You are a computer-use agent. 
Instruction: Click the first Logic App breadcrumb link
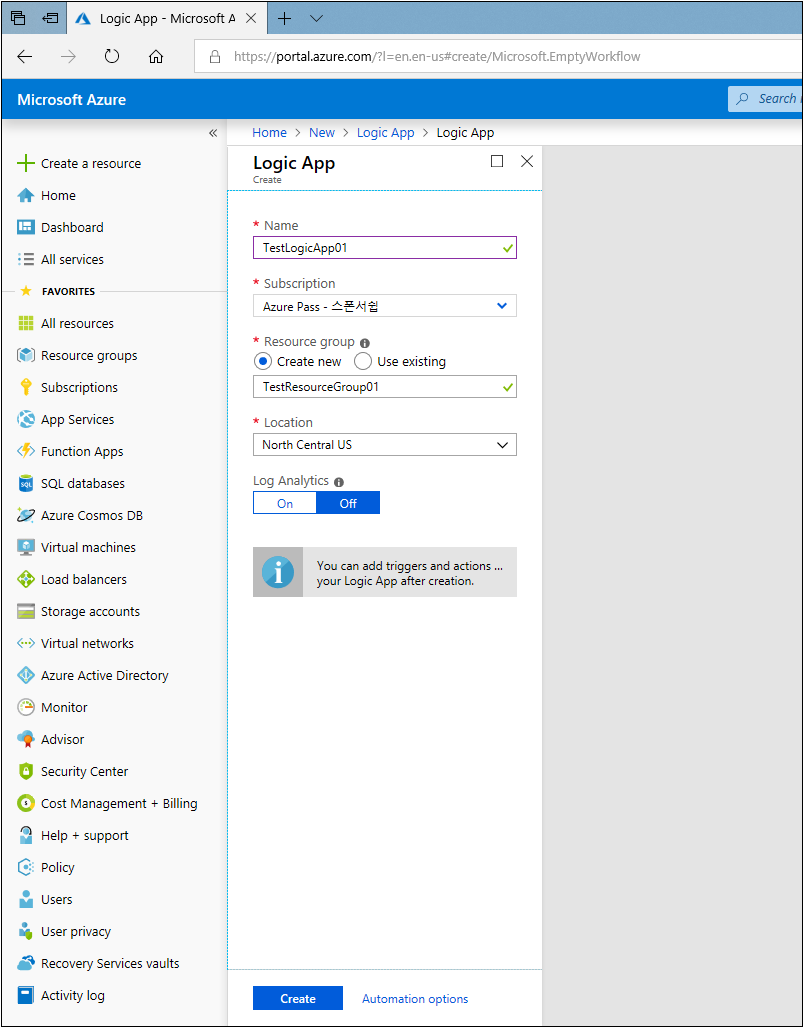386,132
